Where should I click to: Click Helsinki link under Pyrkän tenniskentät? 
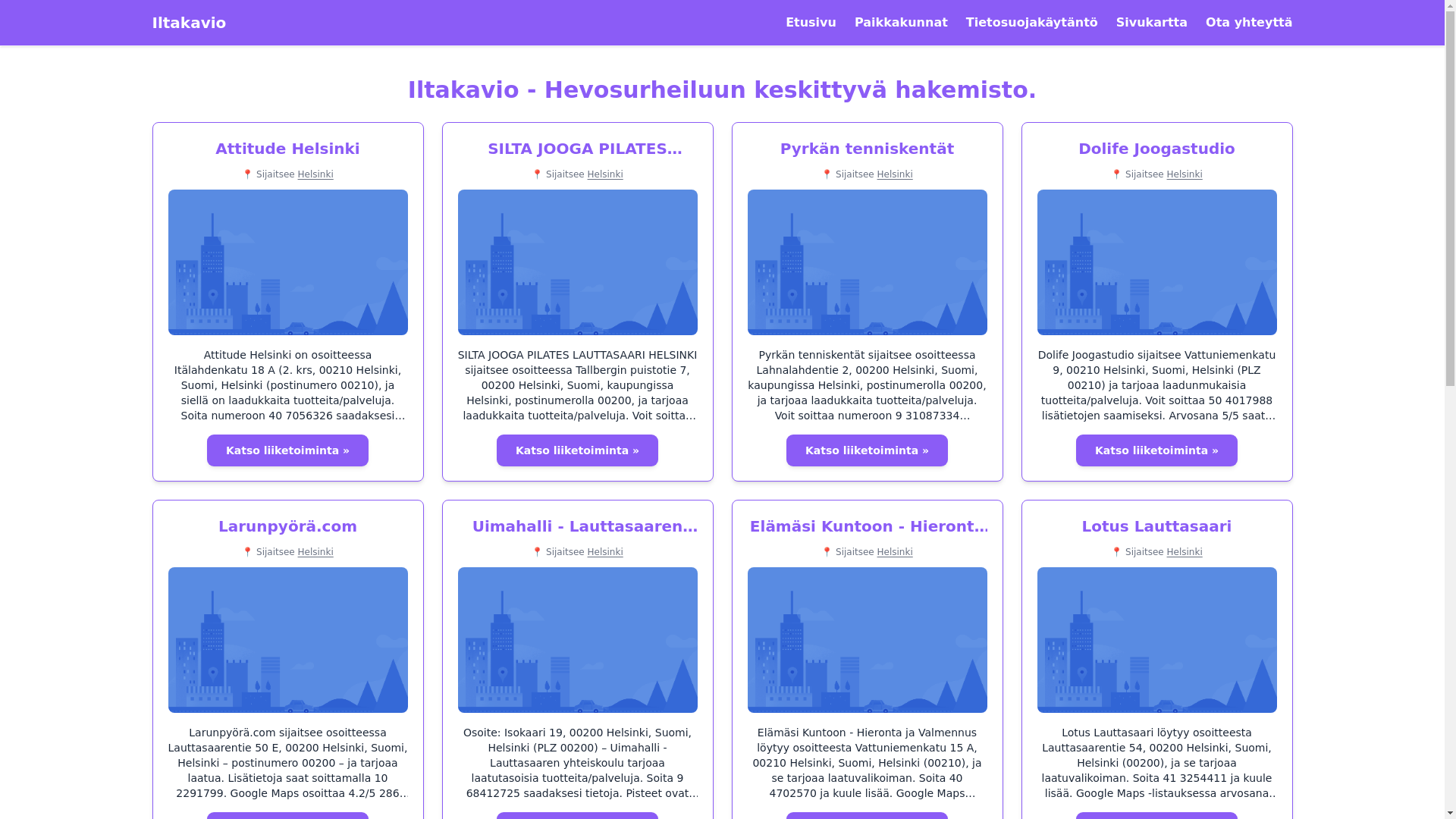tap(895, 174)
